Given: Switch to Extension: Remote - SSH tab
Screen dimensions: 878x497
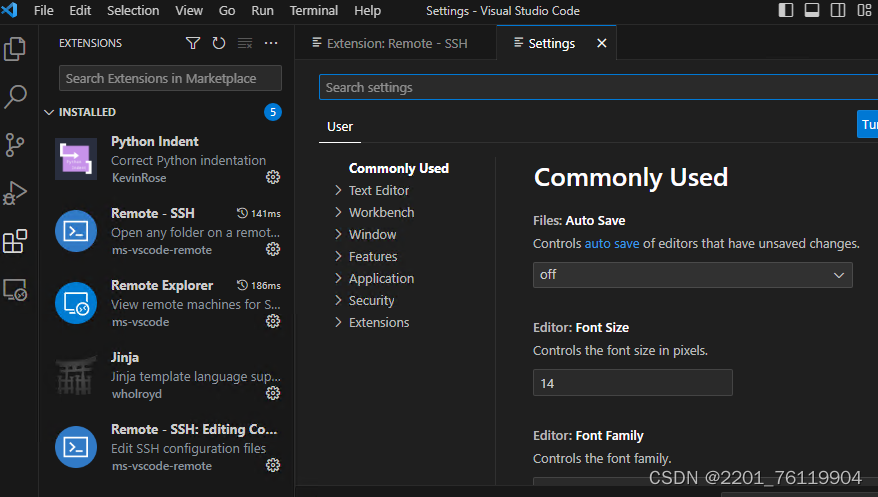Looking at the screenshot, I should [396, 43].
